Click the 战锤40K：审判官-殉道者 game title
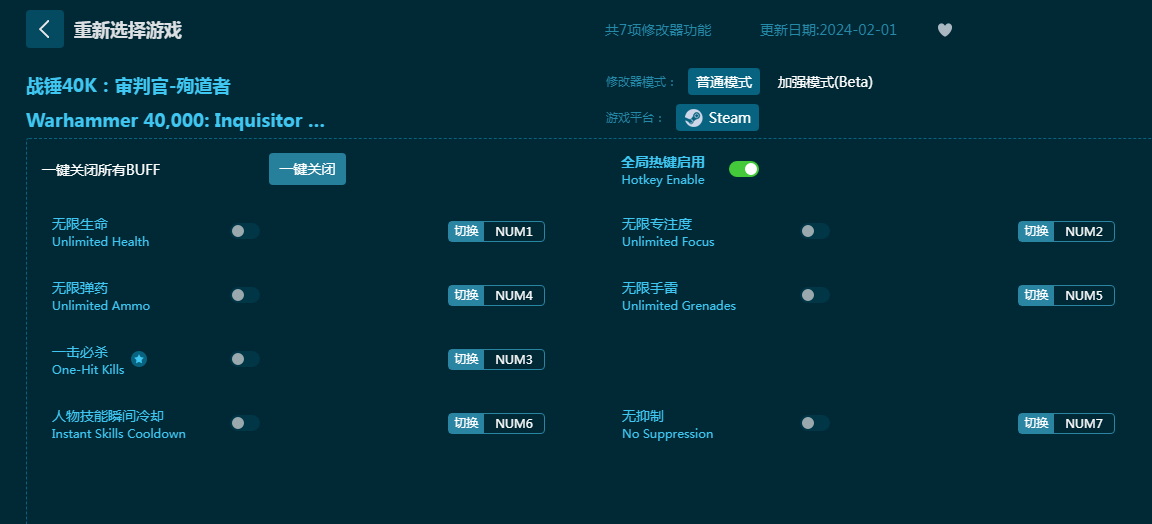Viewport: 1152px width, 524px height. click(x=129, y=86)
